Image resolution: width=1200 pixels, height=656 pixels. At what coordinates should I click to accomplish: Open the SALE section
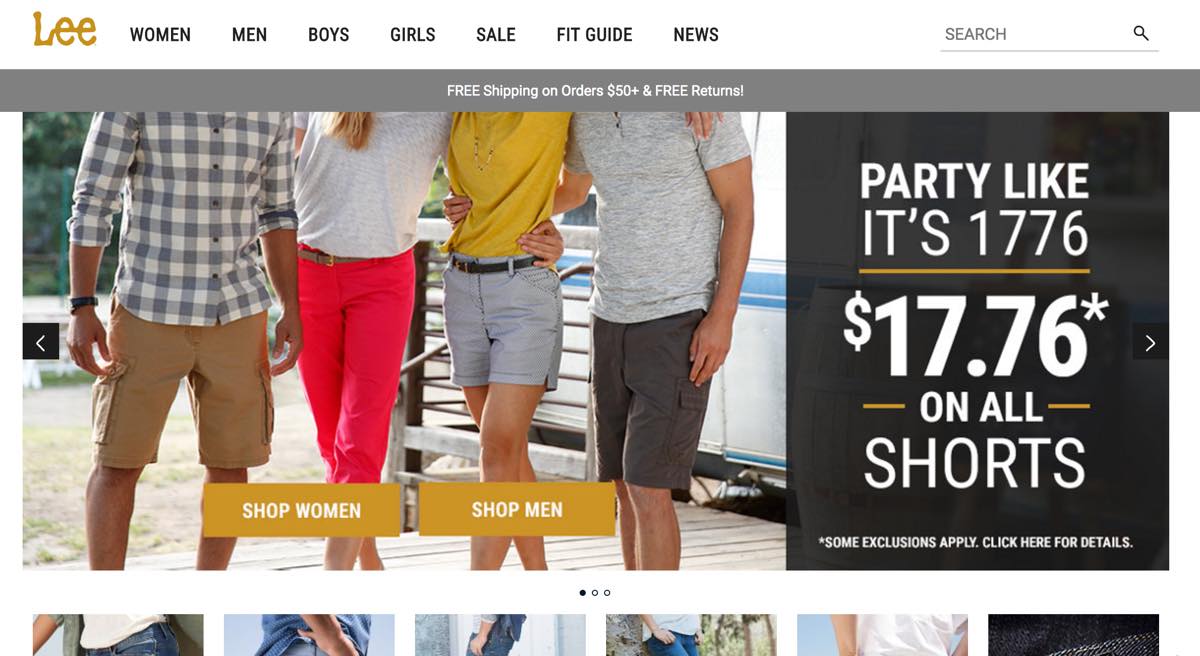496,35
